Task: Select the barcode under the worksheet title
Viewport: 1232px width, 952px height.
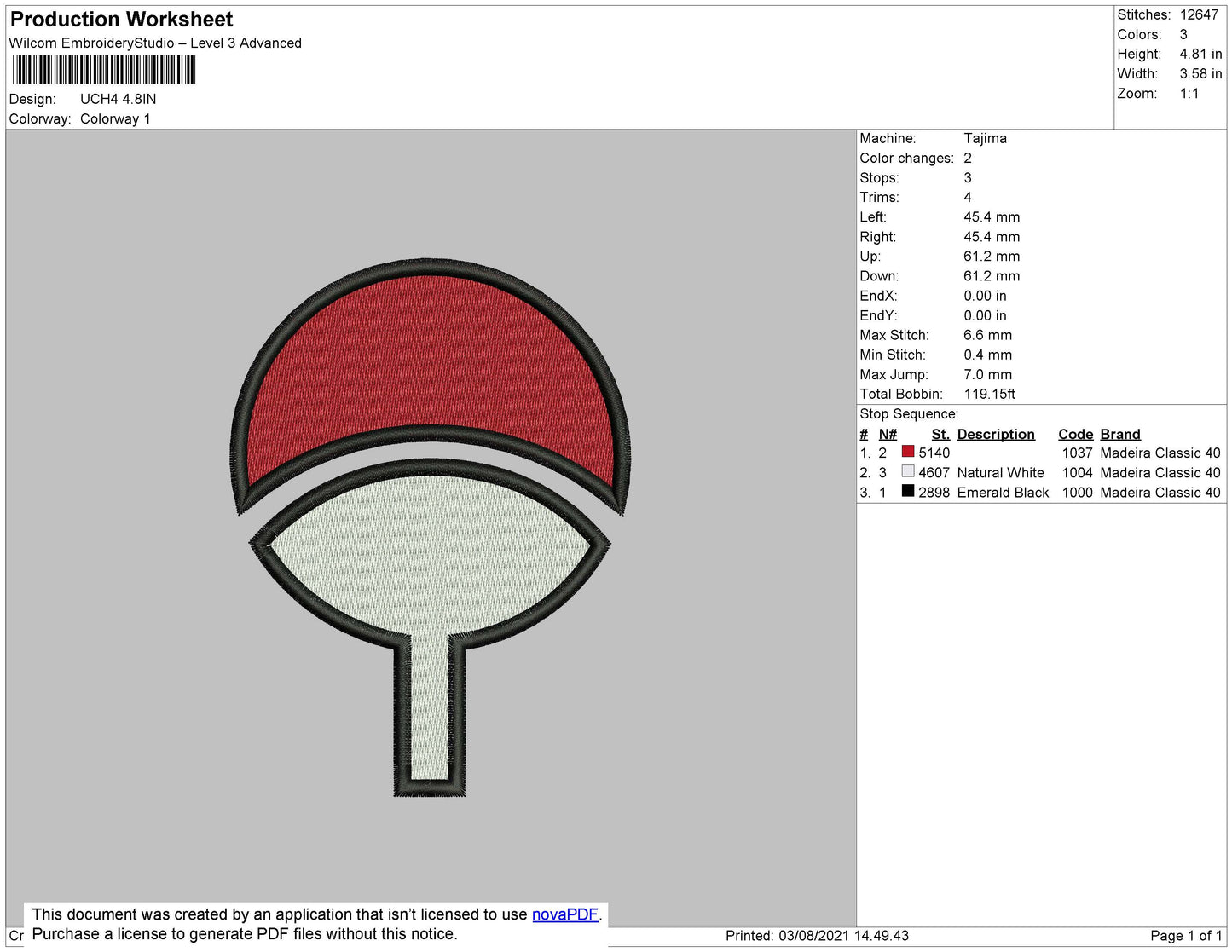Action: (104, 70)
